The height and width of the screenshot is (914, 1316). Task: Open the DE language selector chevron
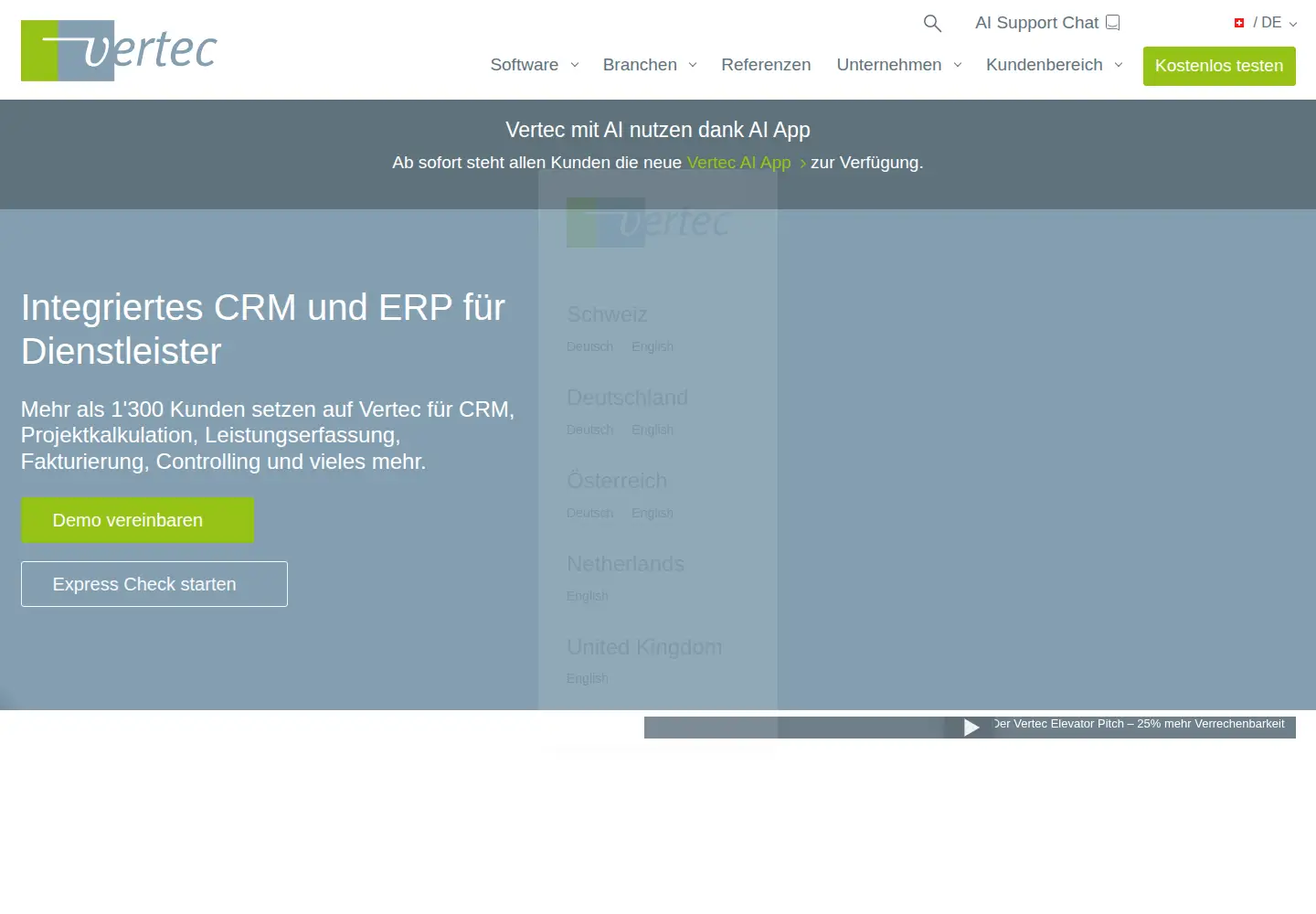coord(1293,24)
